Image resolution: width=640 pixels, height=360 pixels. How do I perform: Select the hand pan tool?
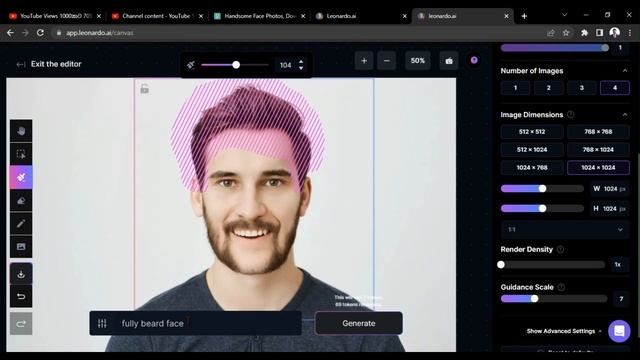[21, 131]
